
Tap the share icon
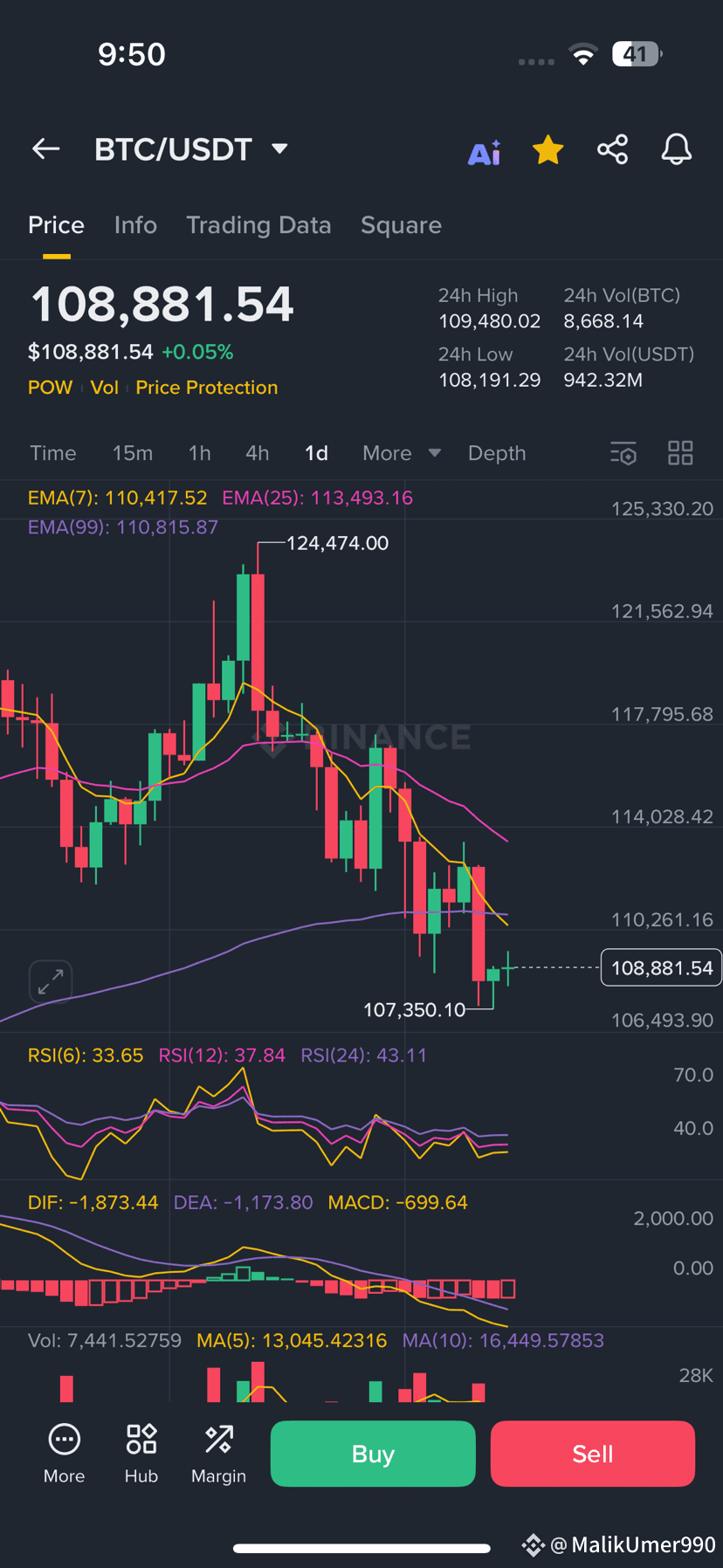tap(613, 149)
